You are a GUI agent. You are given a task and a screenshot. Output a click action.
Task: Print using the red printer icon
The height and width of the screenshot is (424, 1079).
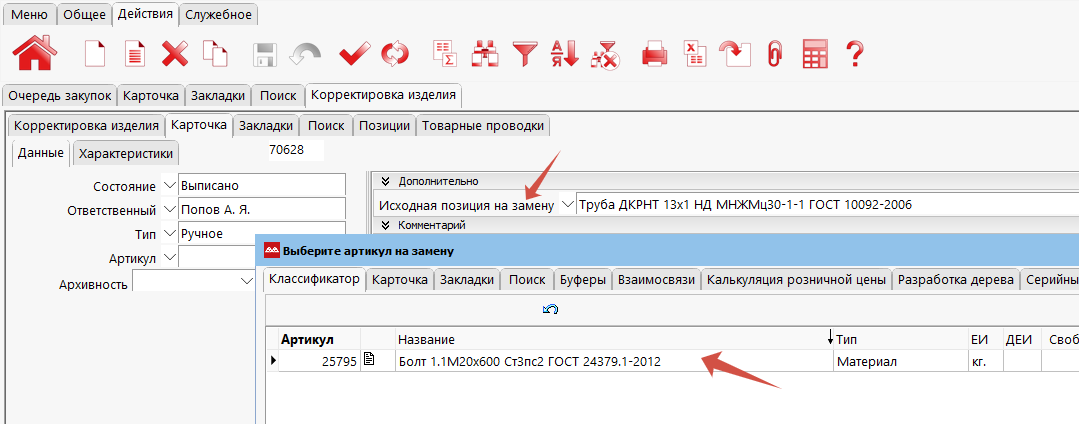tap(654, 54)
